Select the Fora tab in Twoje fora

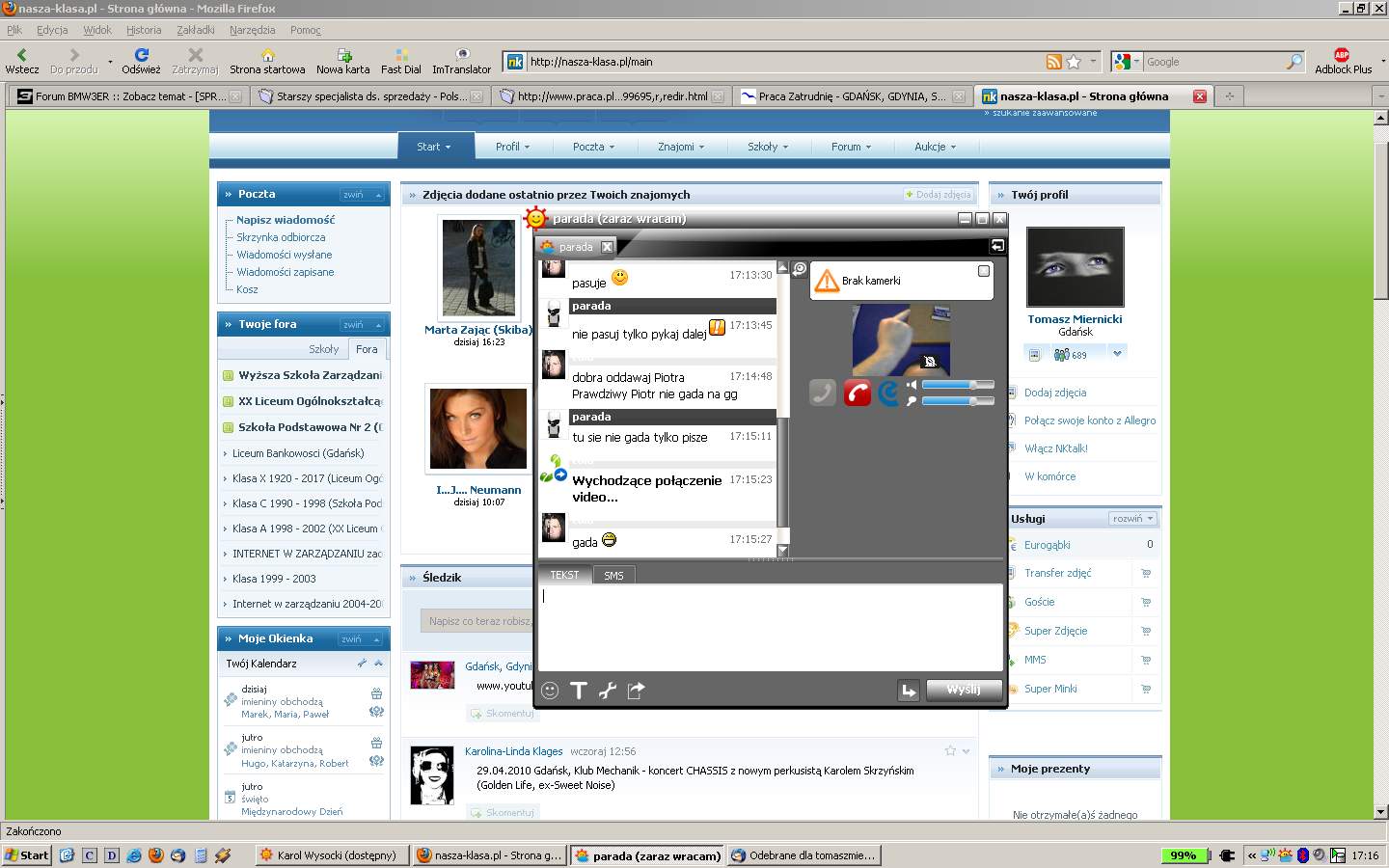click(367, 349)
